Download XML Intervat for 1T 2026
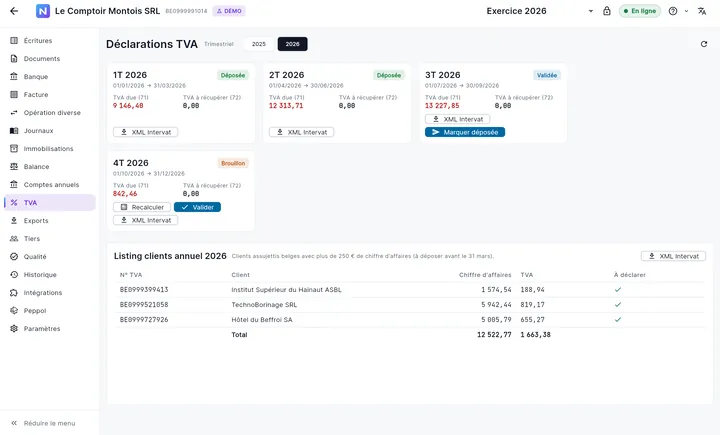The height and width of the screenshot is (435, 720). click(146, 132)
